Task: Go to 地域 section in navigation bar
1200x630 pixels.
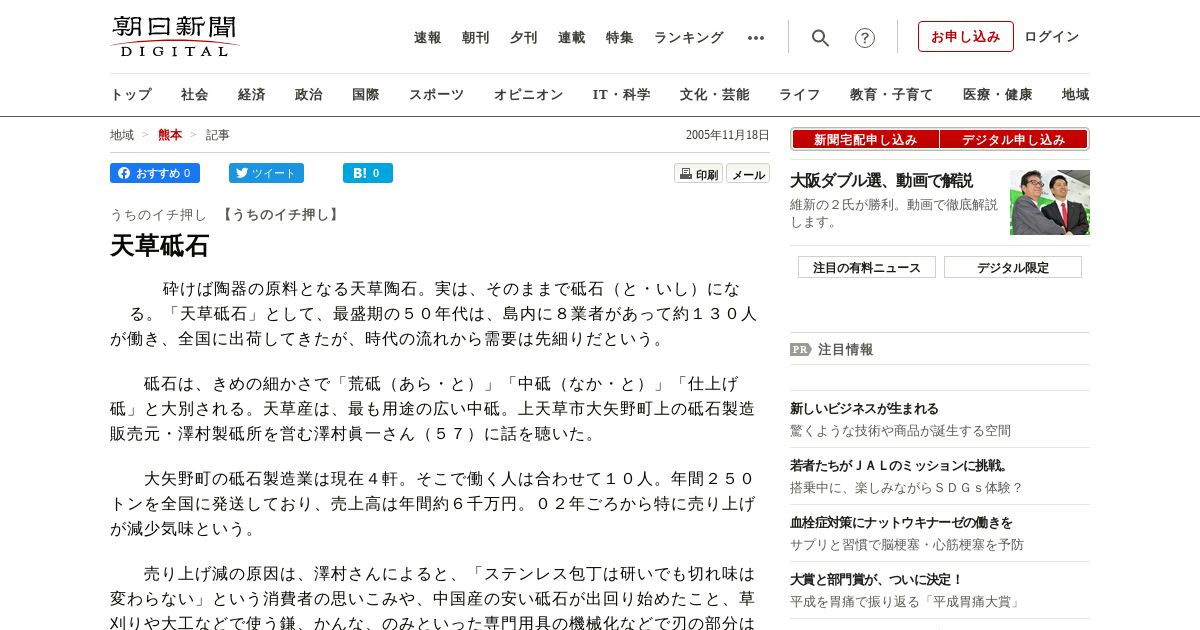Action: (1076, 95)
